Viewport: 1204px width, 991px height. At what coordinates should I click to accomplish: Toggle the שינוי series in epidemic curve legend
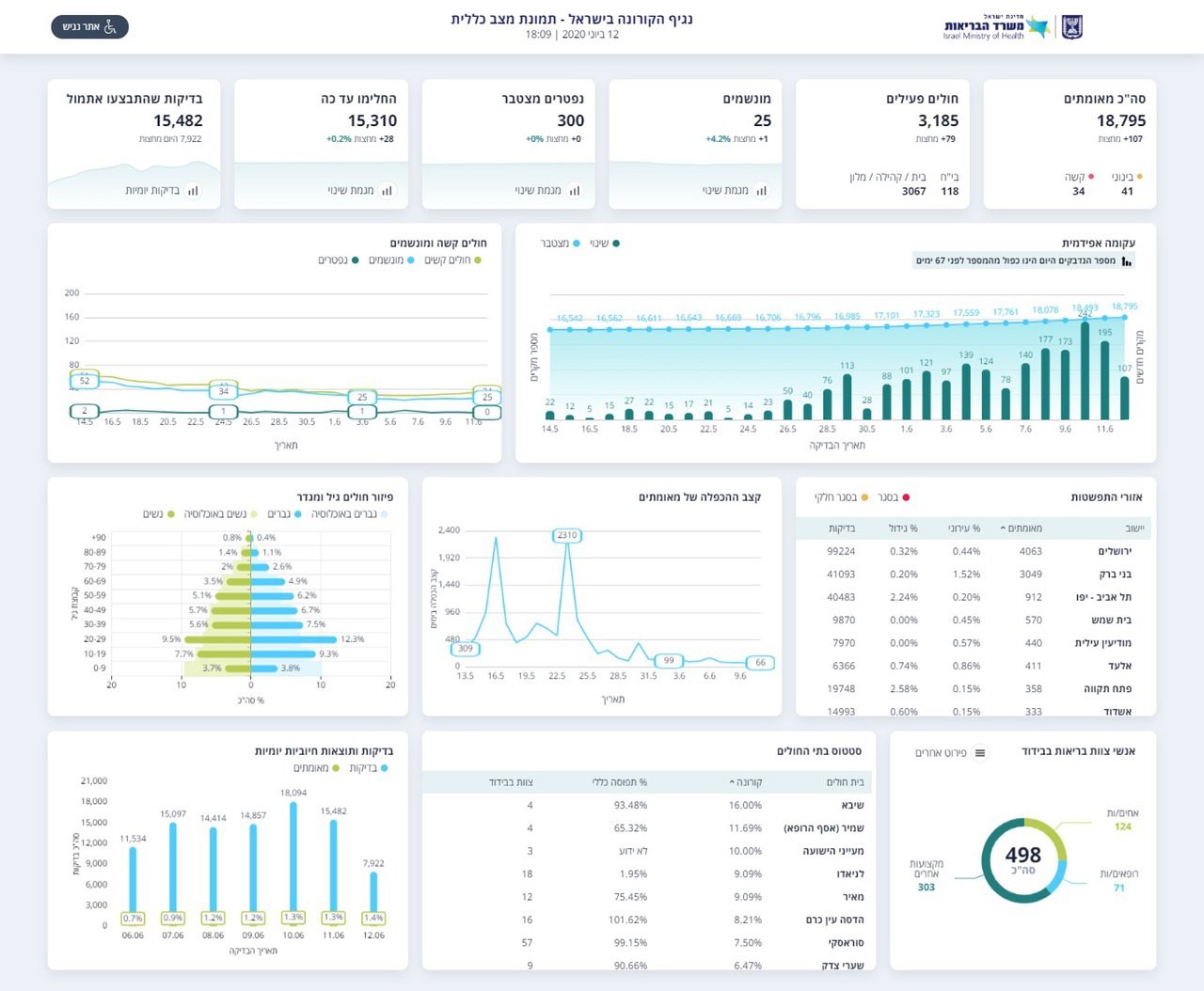tap(605, 244)
